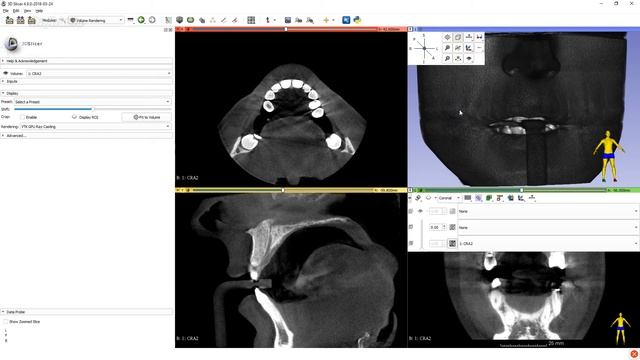Toggle the crosshair toolbar icon
Screen dimensions: 640x360
point(326,20)
